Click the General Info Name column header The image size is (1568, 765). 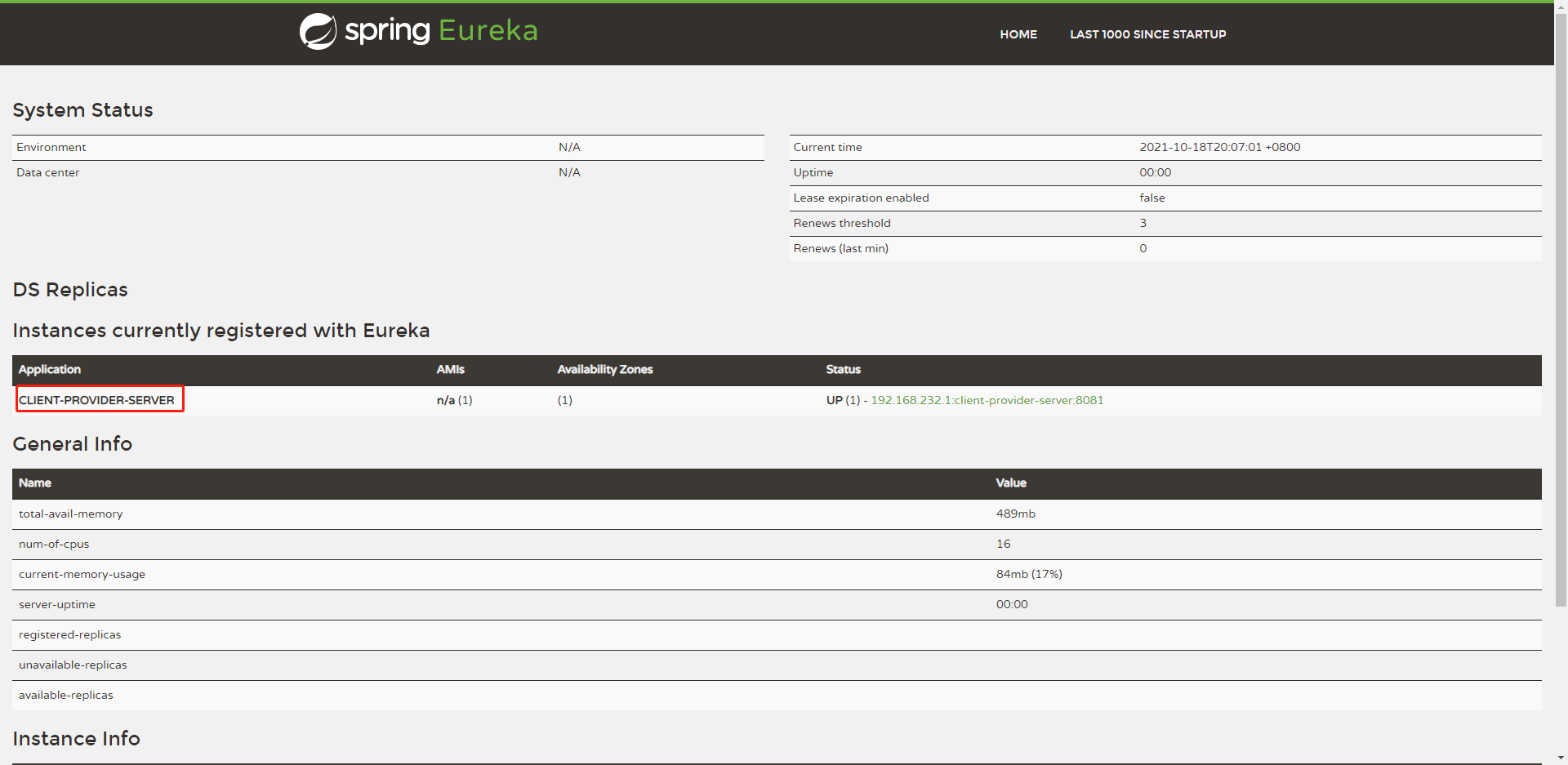35,483
